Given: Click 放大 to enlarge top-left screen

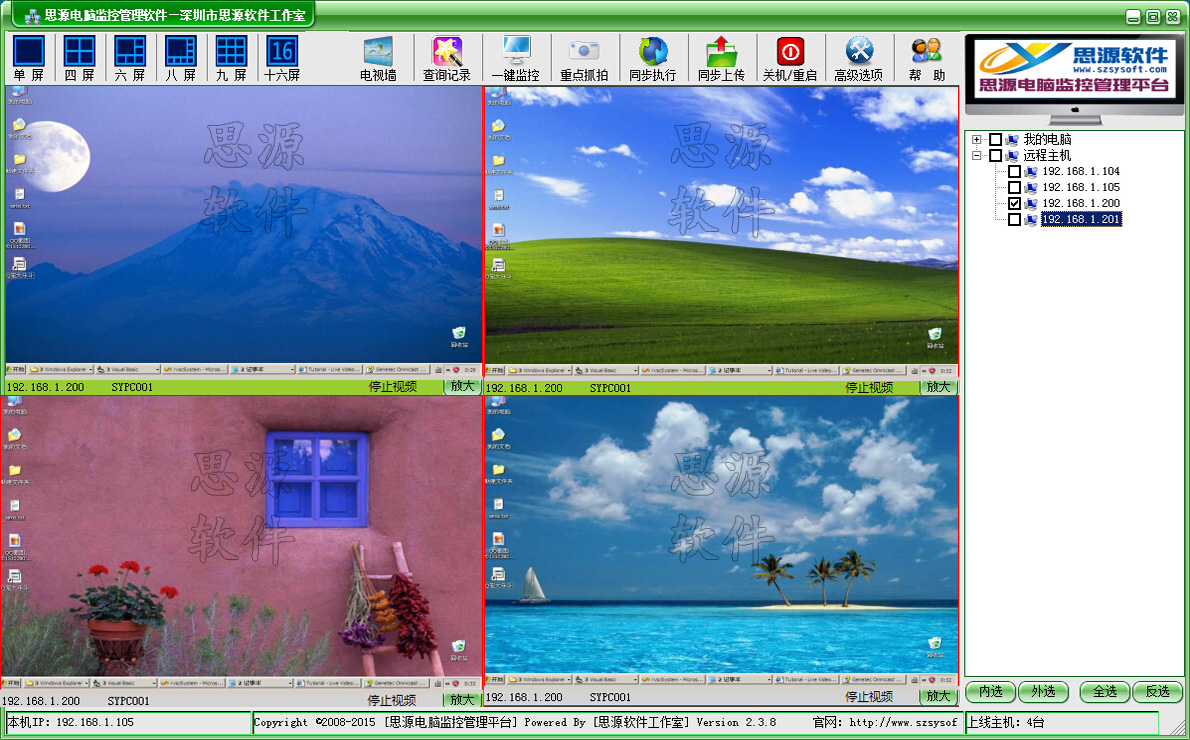Looking at the screenshot, I should coord(461,385).
